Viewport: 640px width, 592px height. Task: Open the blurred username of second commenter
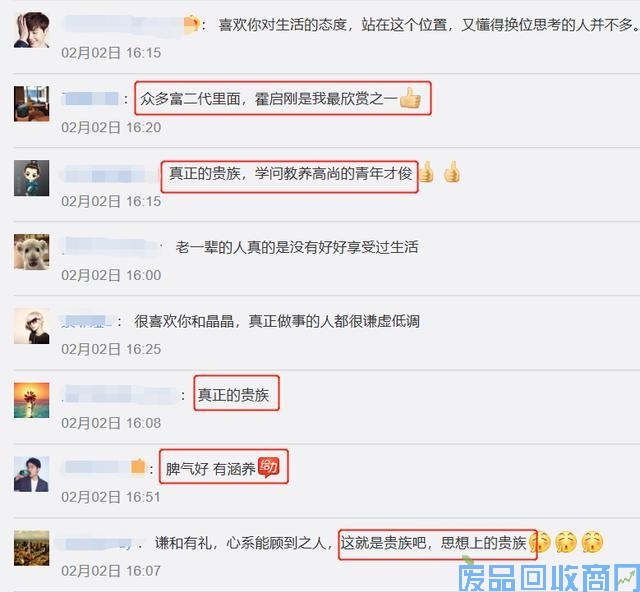click(x=90, y=98)
